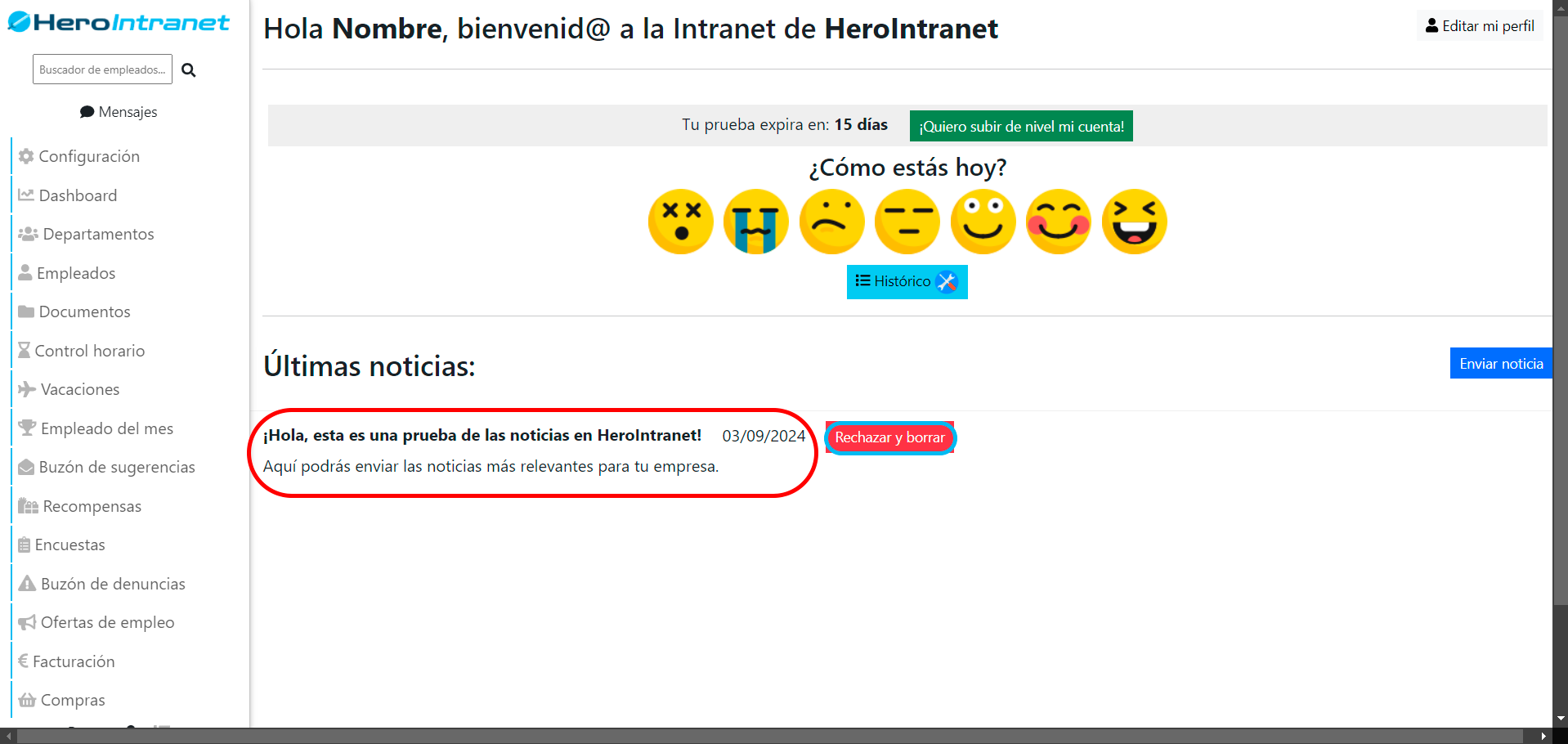Click Editar mi perfil

pos(1480,26)
